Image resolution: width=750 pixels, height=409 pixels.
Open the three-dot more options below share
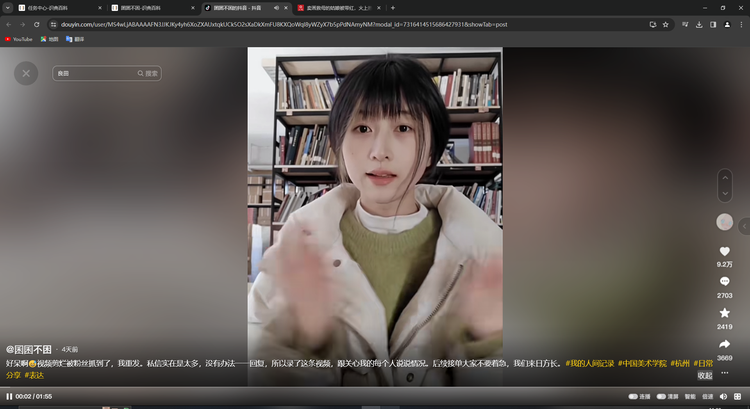click(725, 373)
